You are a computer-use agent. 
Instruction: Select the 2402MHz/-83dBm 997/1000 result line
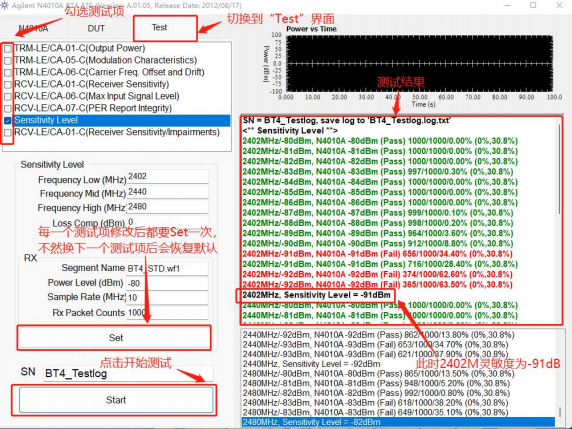coord(377,172)
